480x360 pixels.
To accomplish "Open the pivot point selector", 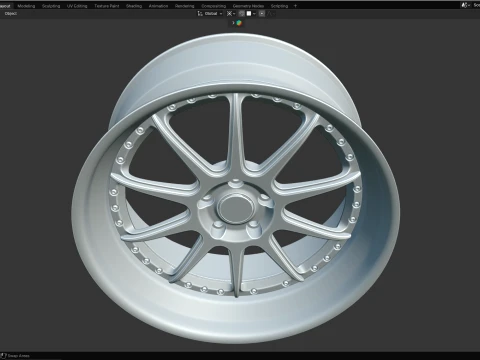I will coord(231,14).
